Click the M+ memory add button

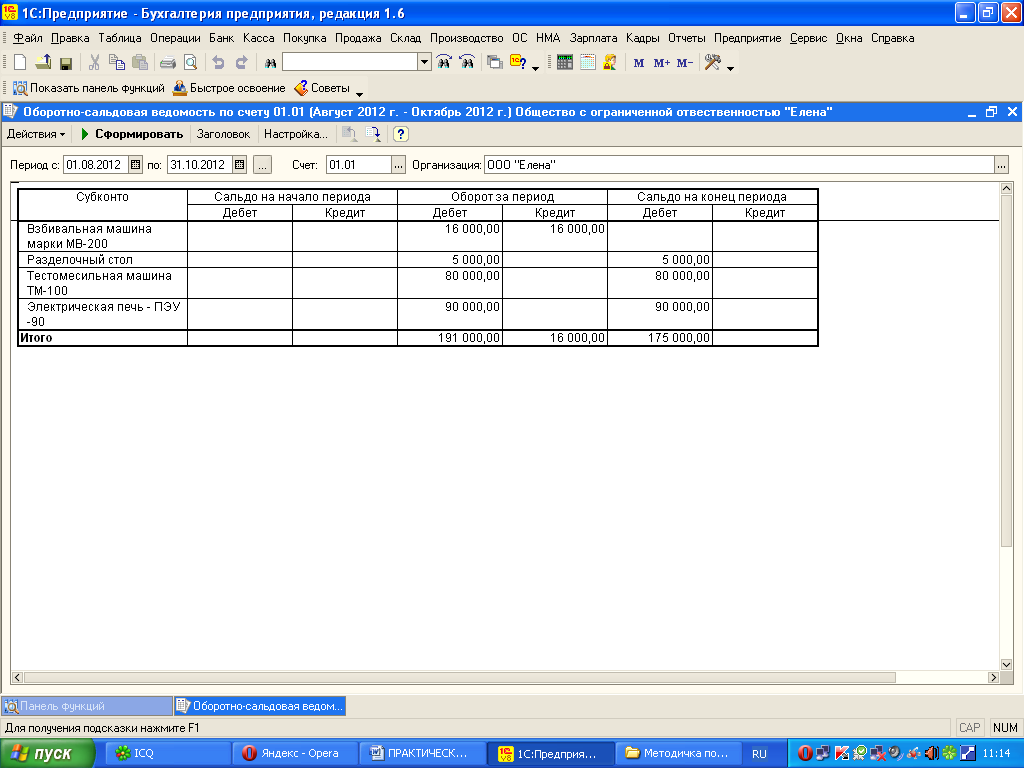coord(662,63)
